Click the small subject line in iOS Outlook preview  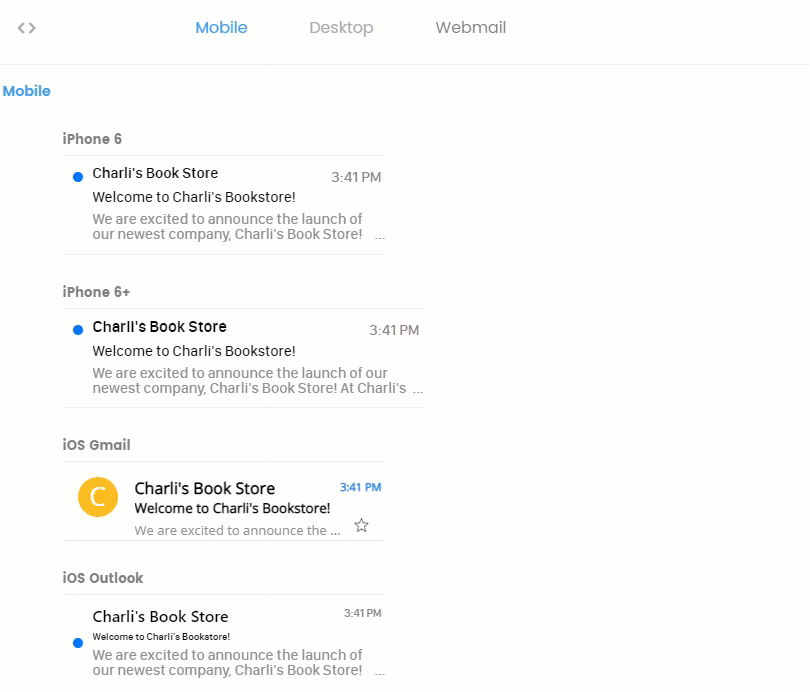coord(161,637)
